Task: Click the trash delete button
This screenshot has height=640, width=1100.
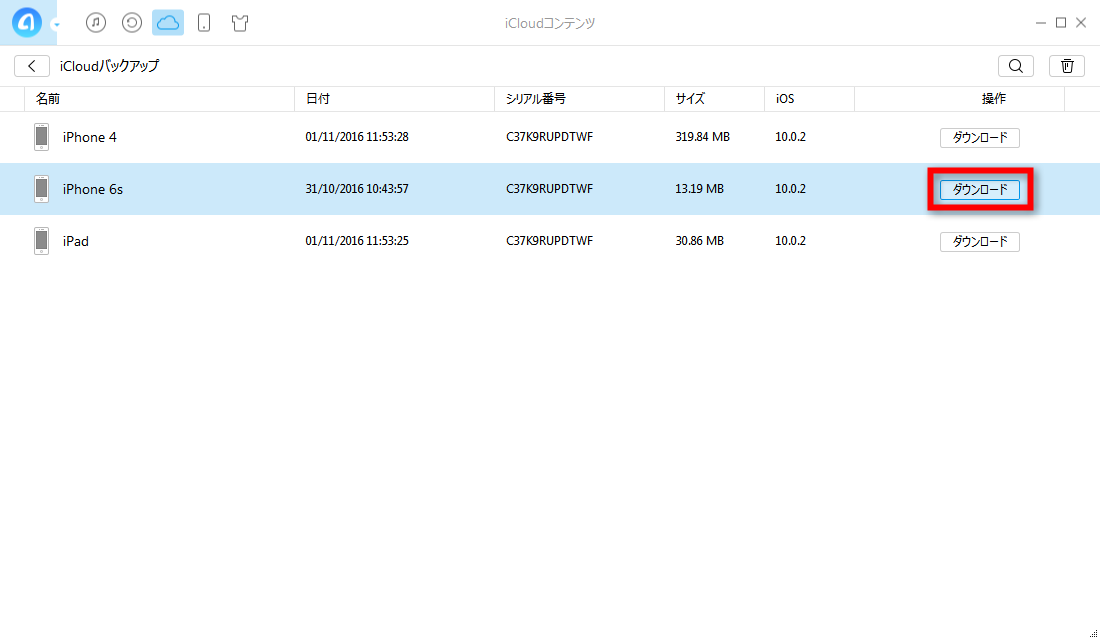Action: tap(1067, 66)
